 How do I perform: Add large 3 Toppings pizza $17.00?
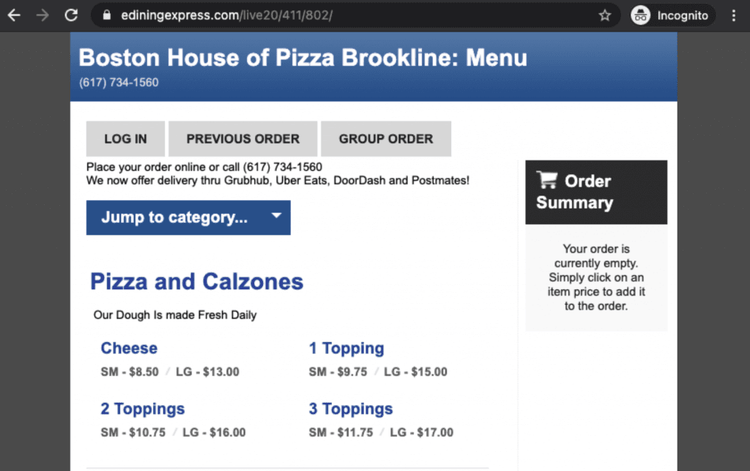tap(421, 433)
